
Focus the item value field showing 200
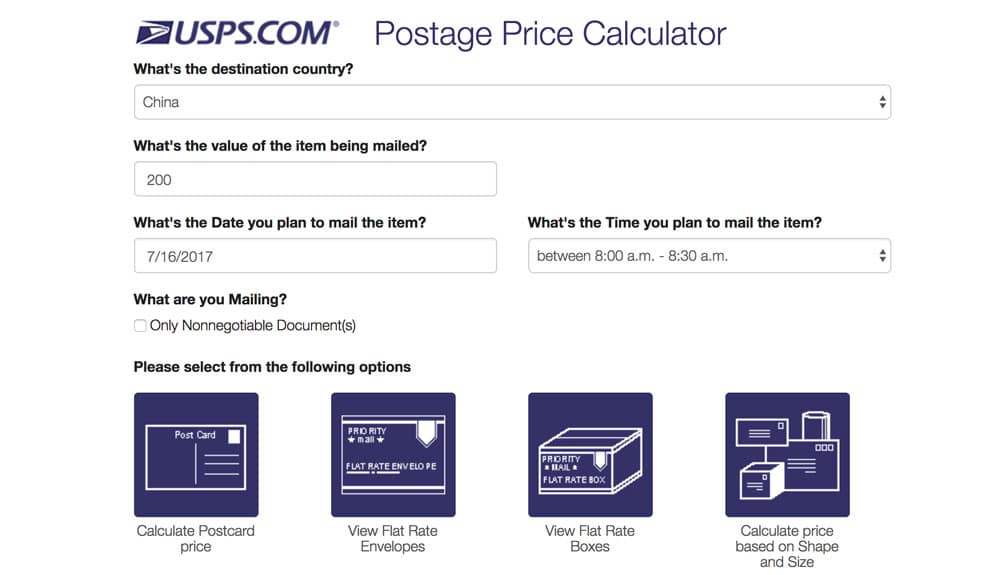click(x=315, y=179)
